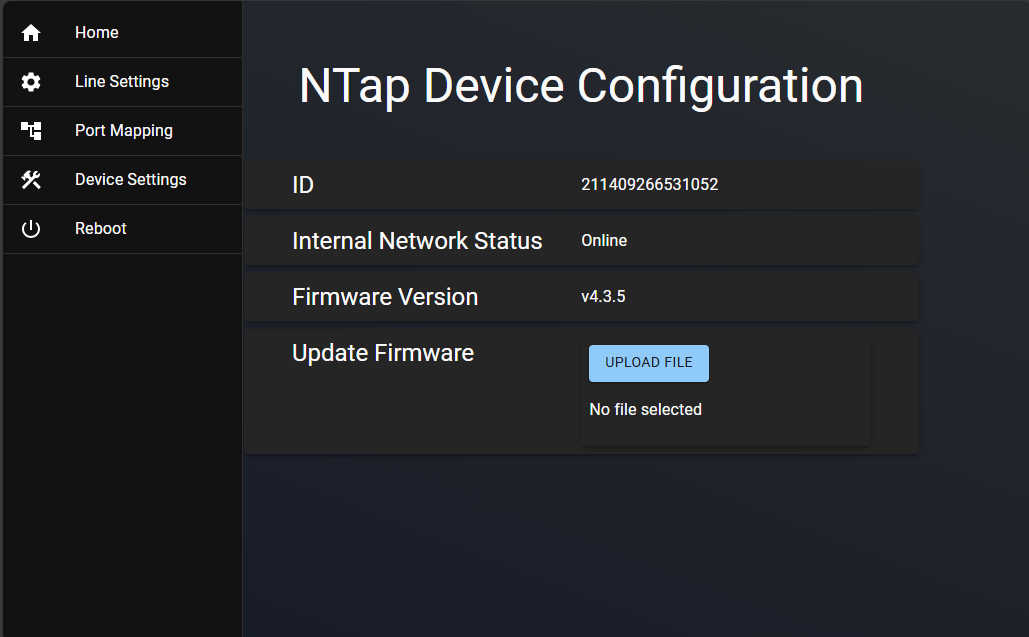Image resolution: width=1029 pixels, height=637 pixels.
Task: Click the Port Mapping tree icon
Action: tap(31, 131)
